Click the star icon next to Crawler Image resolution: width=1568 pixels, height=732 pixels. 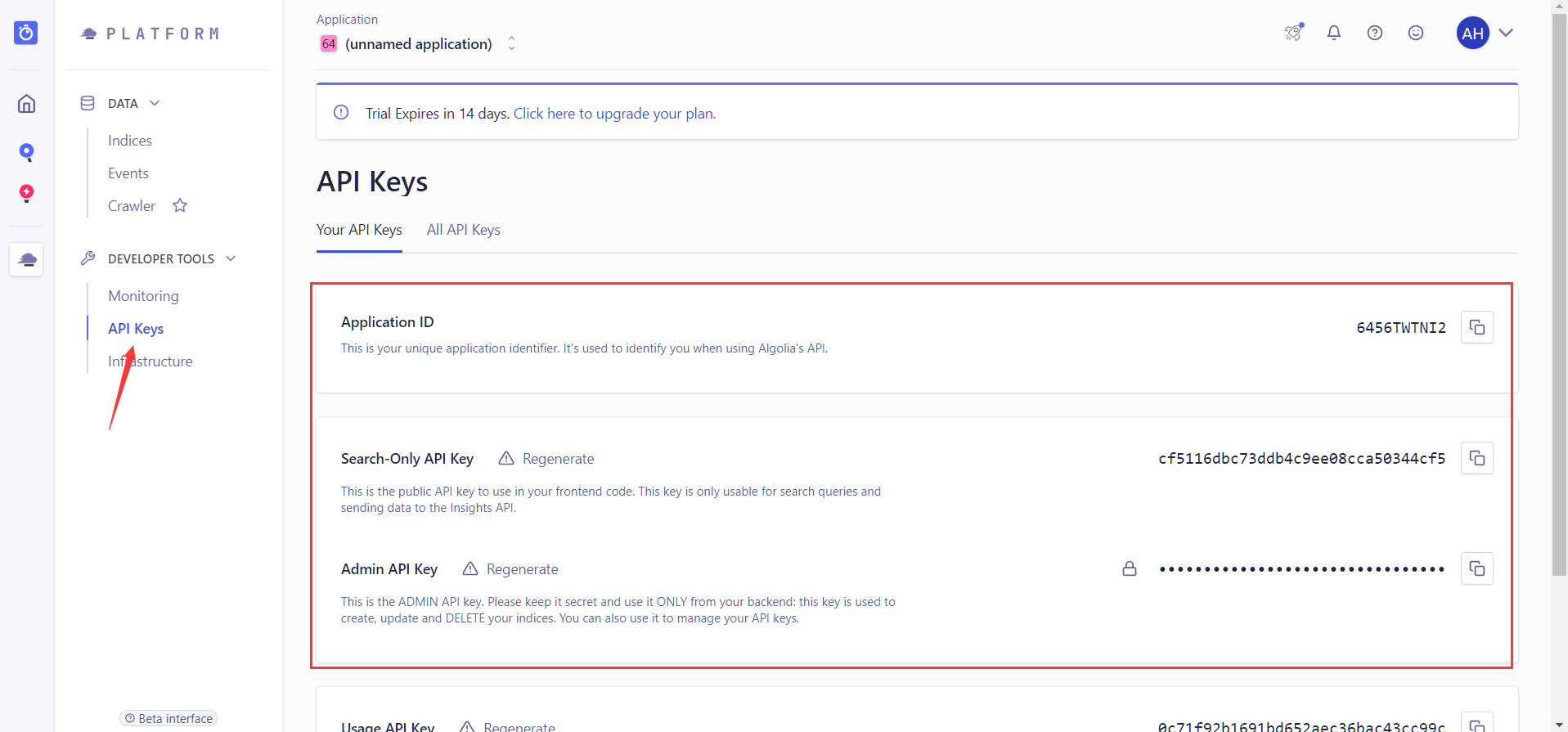click(180, 205)
